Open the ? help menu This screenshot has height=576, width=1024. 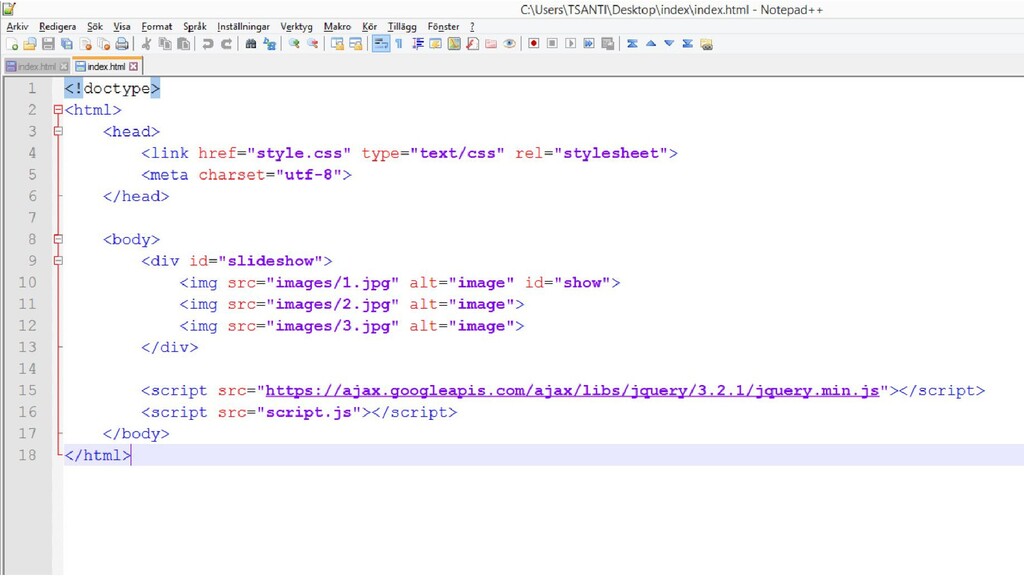tap(472, 27)
